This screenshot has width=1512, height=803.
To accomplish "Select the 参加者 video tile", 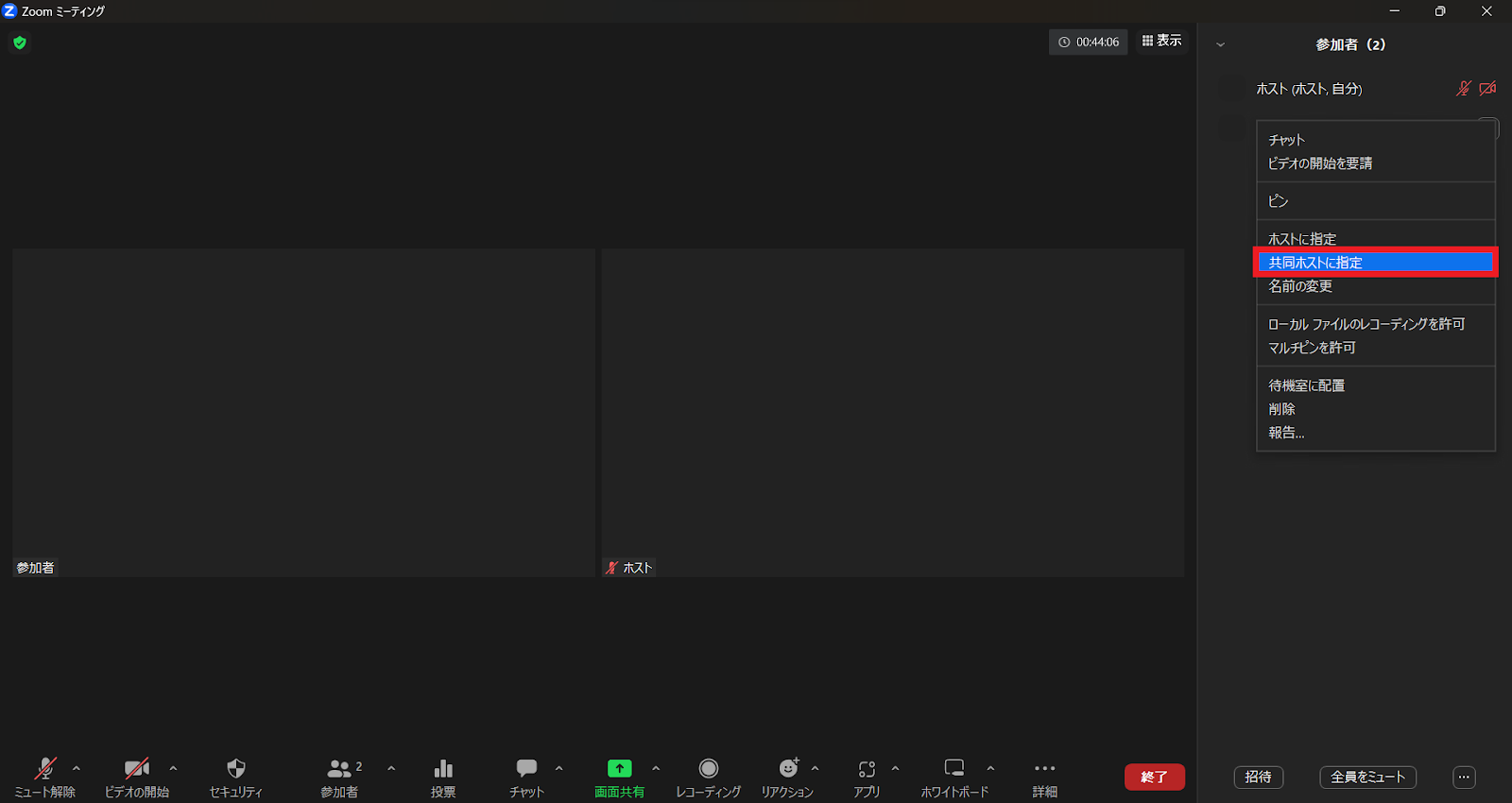I will tap(303, 413).
